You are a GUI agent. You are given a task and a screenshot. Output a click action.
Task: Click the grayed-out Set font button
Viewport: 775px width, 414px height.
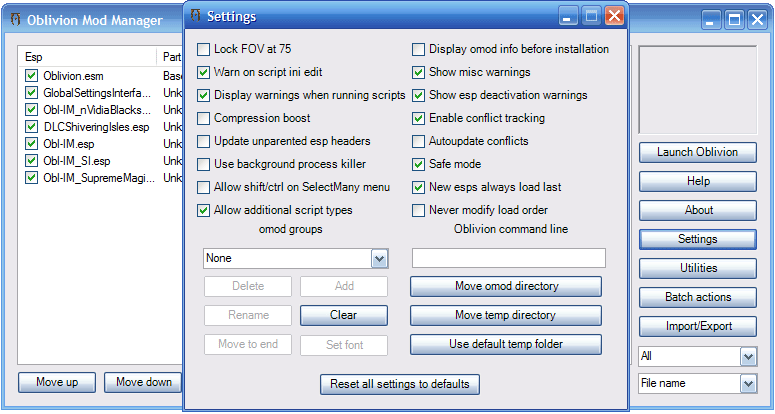(x=344, y=344)
